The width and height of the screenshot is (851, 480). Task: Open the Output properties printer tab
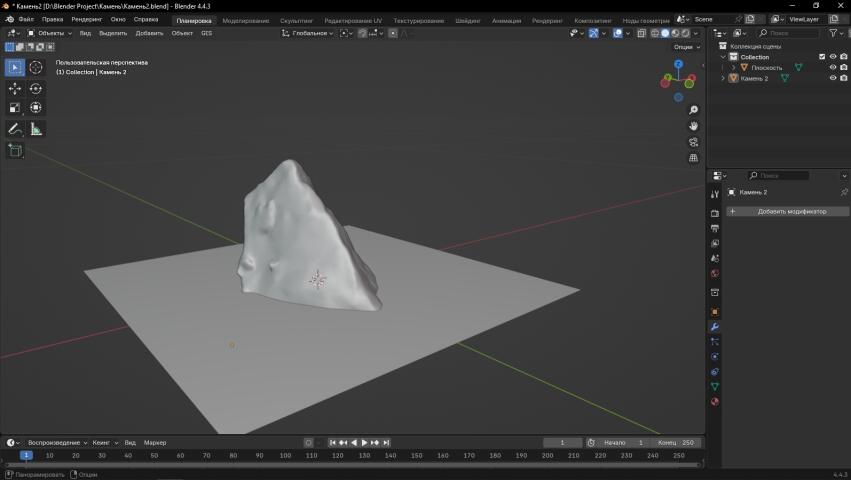click(715, 229)
